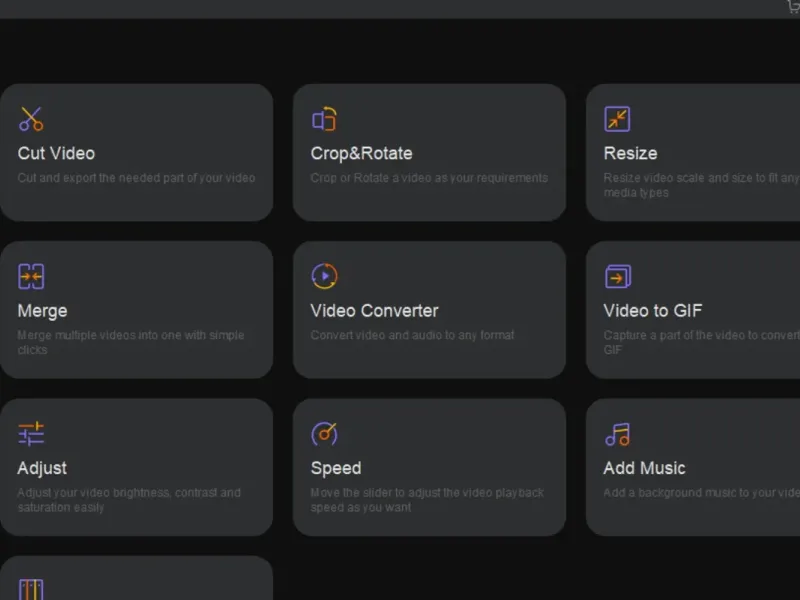
Task: Click the 'Cut and export' description text
Action: point(136,178)
